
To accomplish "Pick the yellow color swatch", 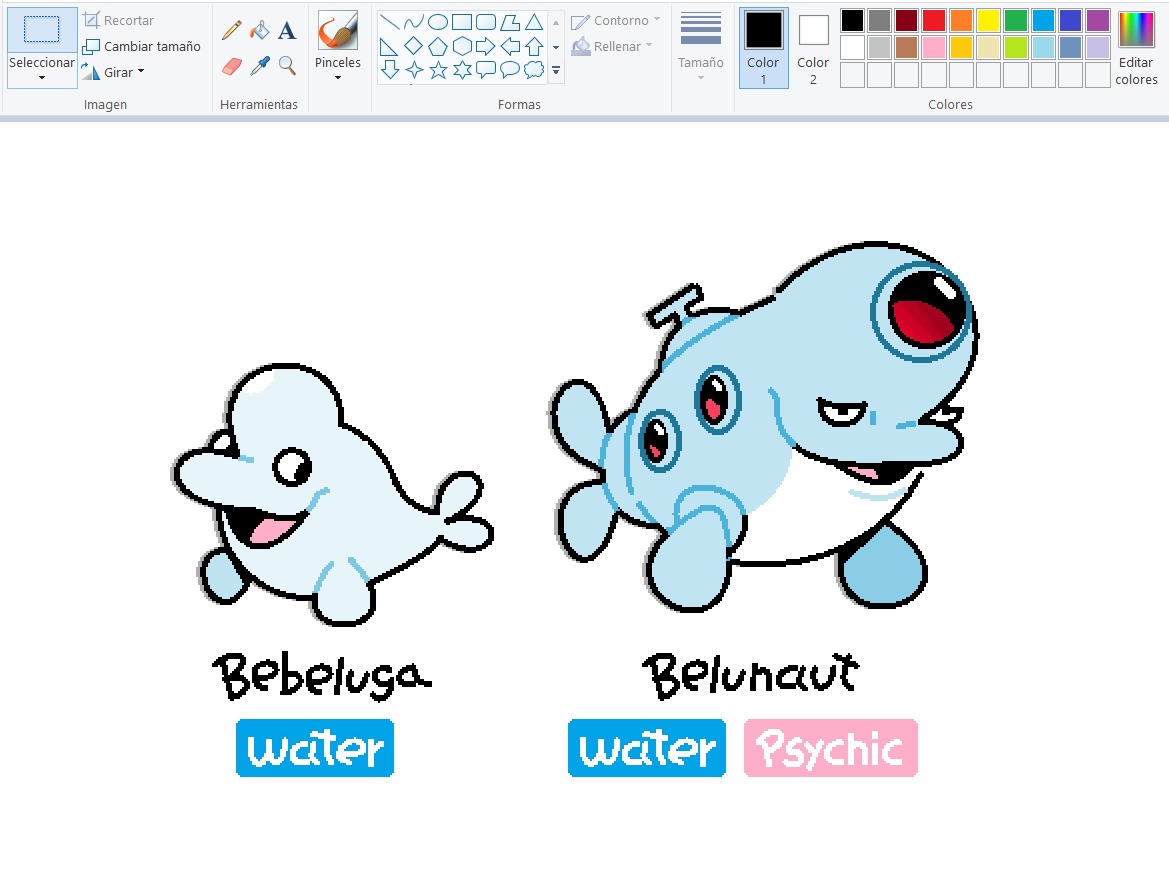I will (989, 20).
